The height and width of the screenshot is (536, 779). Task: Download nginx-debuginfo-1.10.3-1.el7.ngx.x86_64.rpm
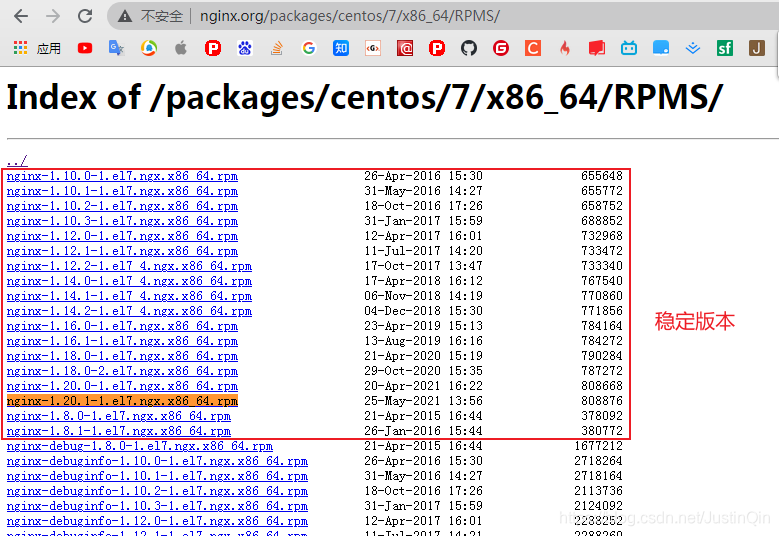157,506
